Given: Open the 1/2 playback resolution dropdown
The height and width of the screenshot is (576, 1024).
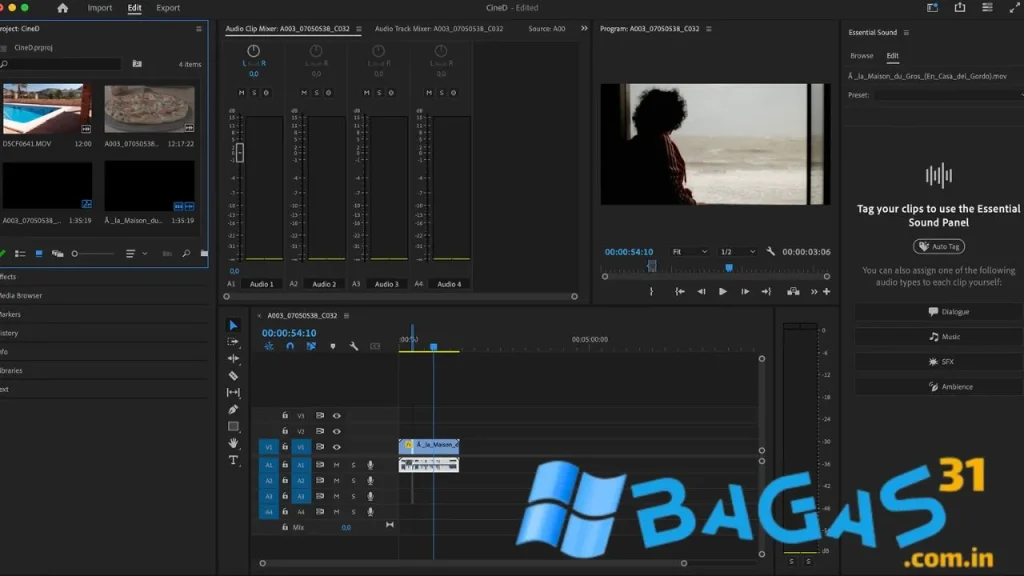Looking at the screenshot, I should pyautogui.click(x=737, y=251).
